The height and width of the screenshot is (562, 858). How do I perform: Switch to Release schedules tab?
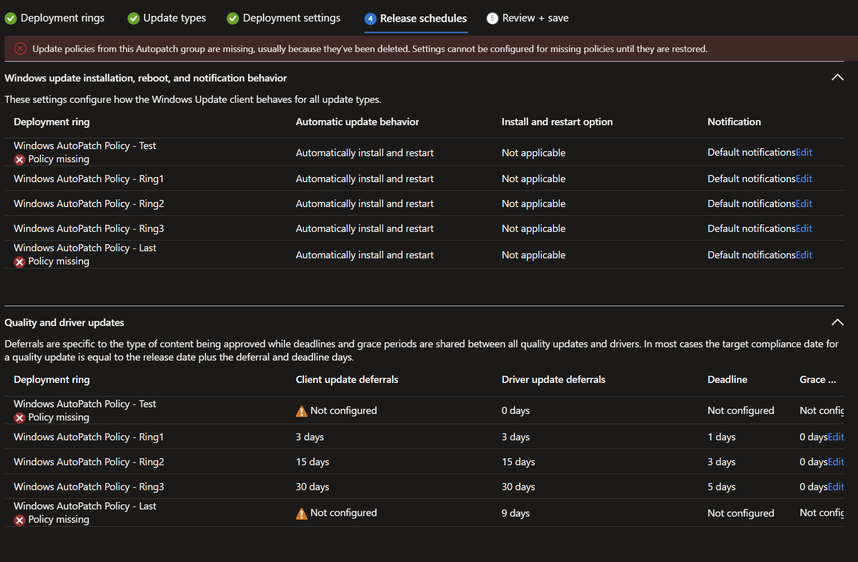pos(423,18)
